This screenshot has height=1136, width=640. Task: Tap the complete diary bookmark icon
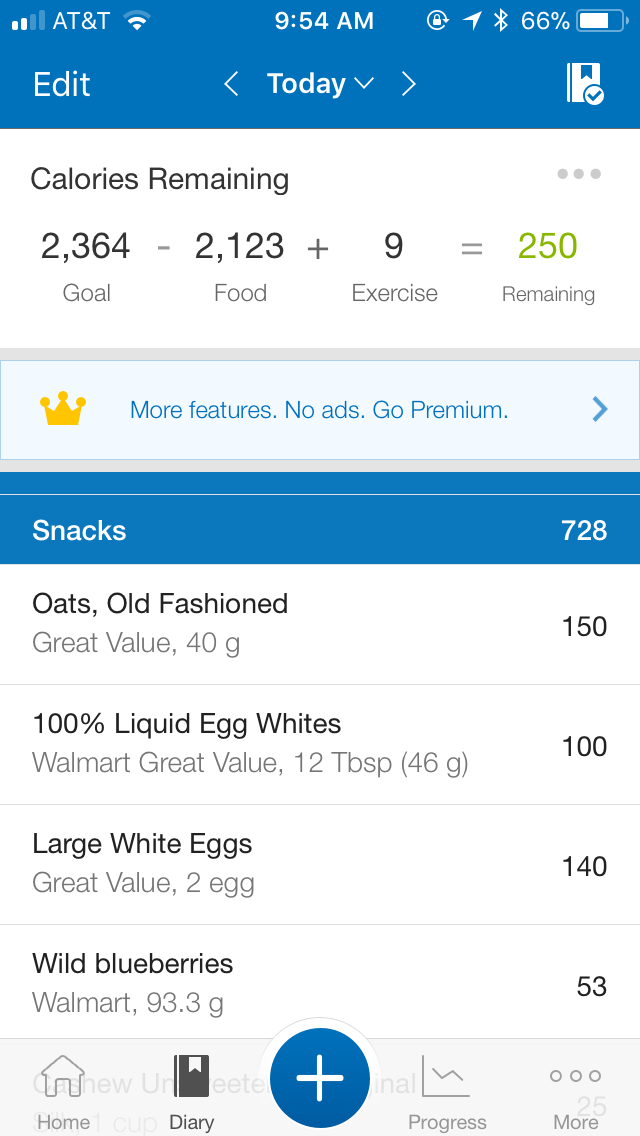tap(585, 84)
